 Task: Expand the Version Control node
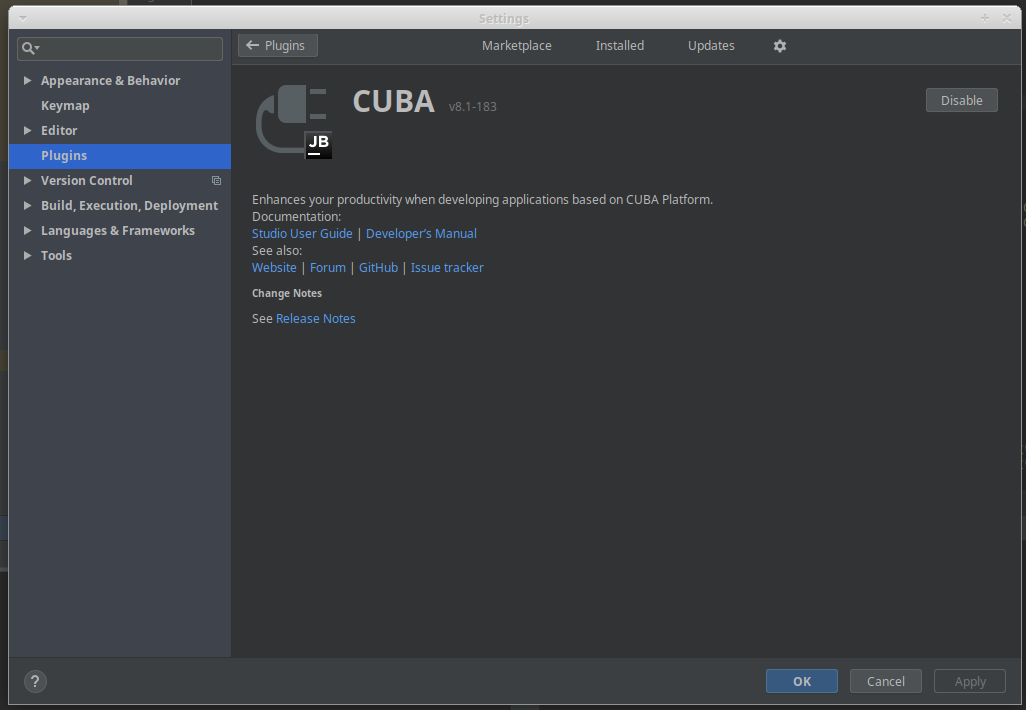(27, 180)
